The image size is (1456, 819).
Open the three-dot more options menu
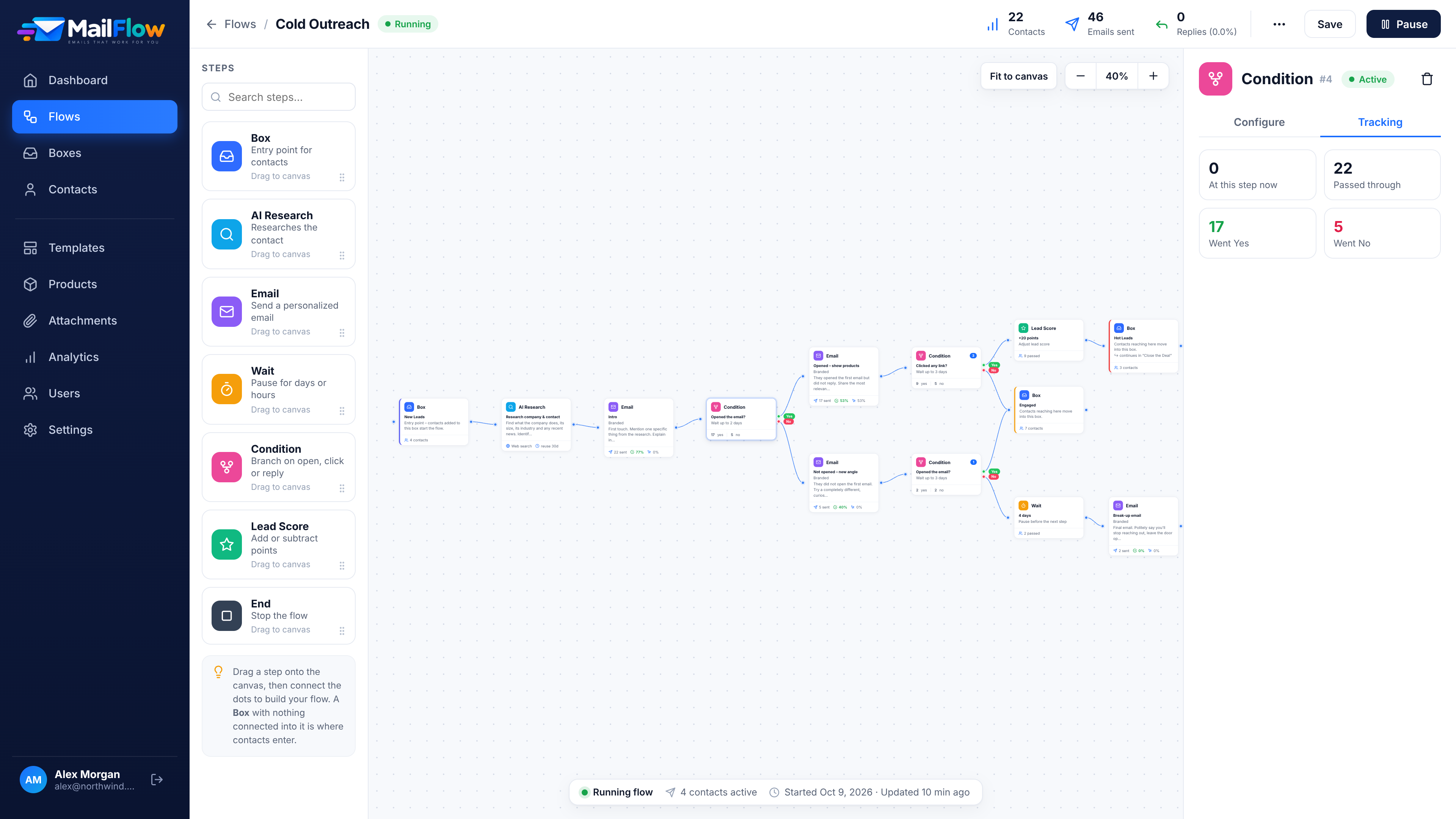(1279, 24)
